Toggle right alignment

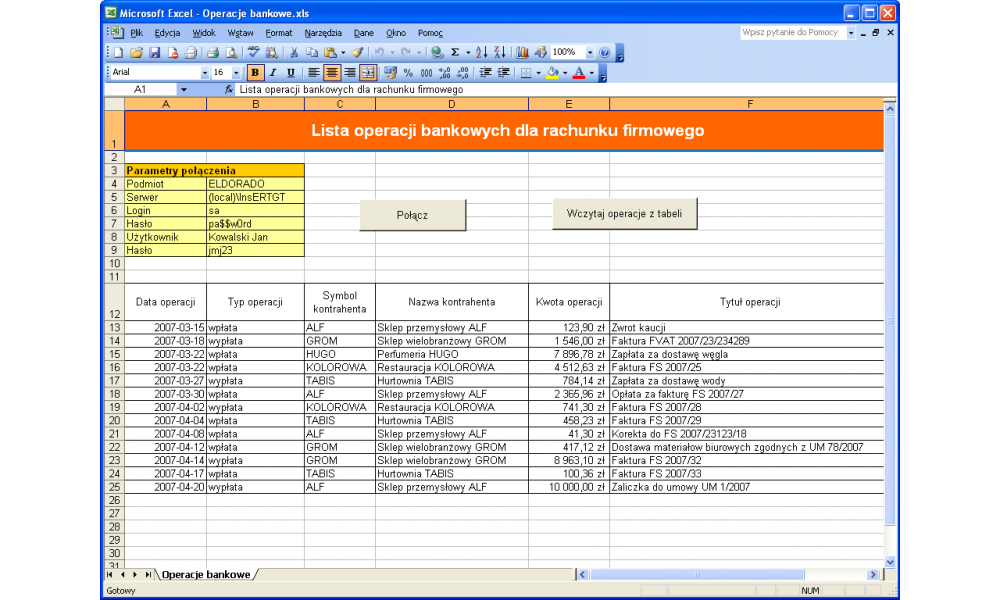point(349,73)
